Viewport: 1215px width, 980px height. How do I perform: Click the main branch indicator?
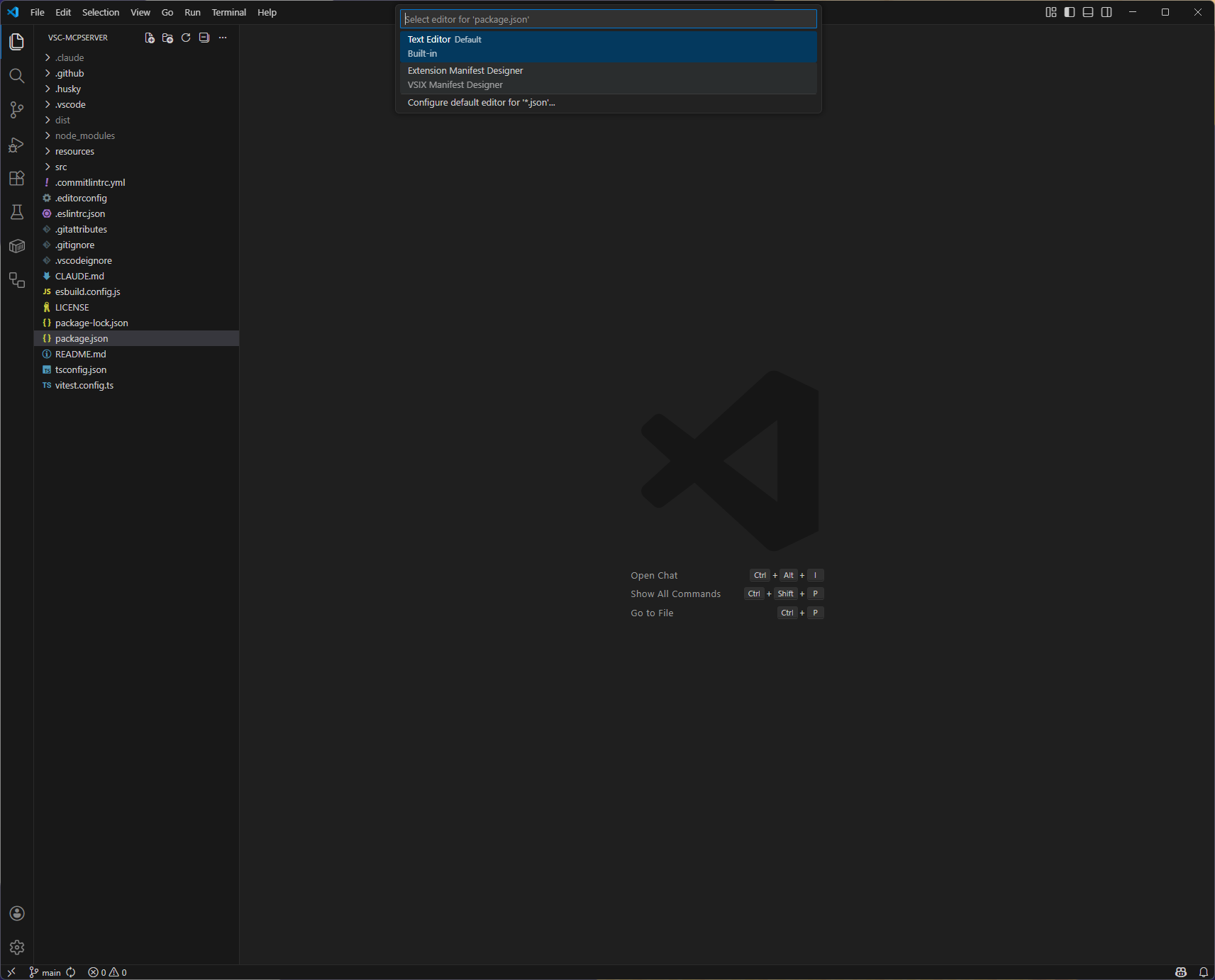tap(45, 972)
